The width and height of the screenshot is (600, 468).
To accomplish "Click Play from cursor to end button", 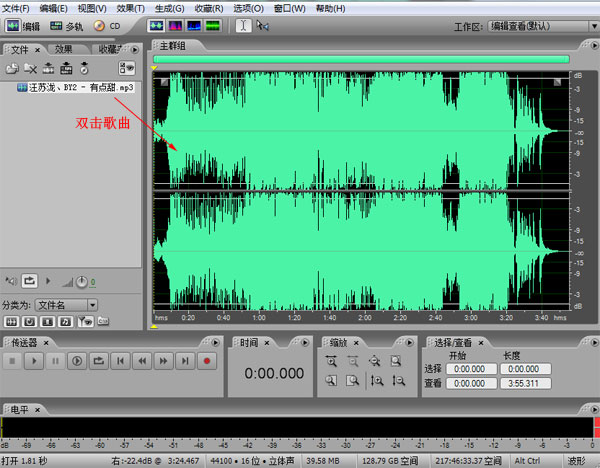I will coord(77,361).
